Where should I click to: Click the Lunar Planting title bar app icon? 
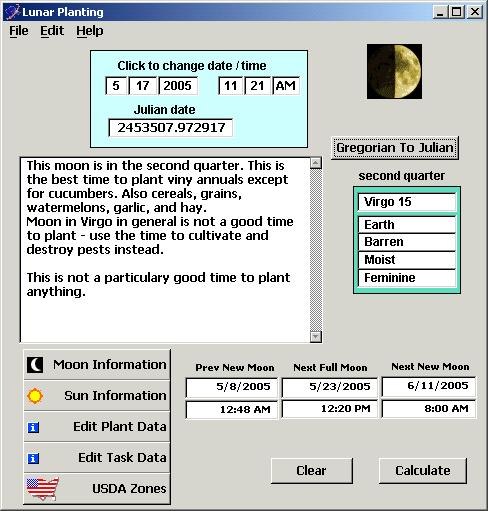[x=13, y=12]
